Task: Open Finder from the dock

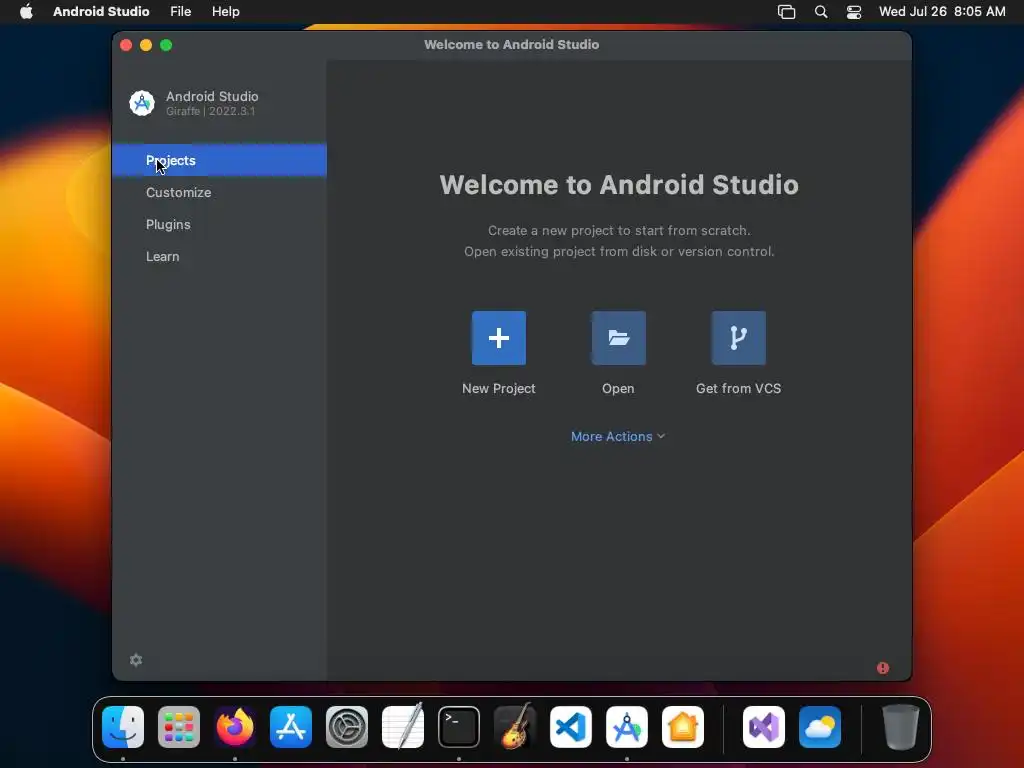Action: pyautogui.click(x=123, y=727)
